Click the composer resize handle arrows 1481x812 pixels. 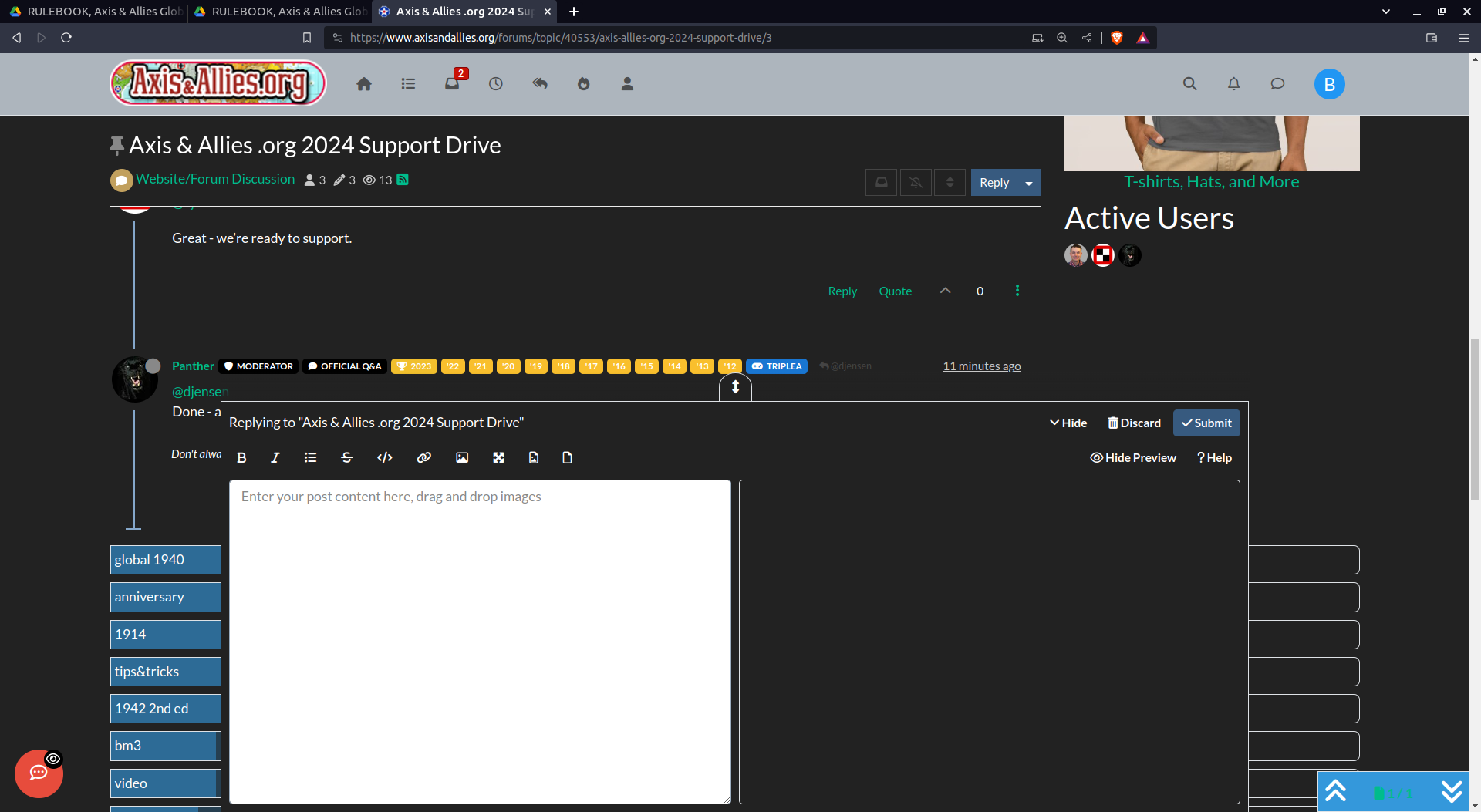click(736, 387)
